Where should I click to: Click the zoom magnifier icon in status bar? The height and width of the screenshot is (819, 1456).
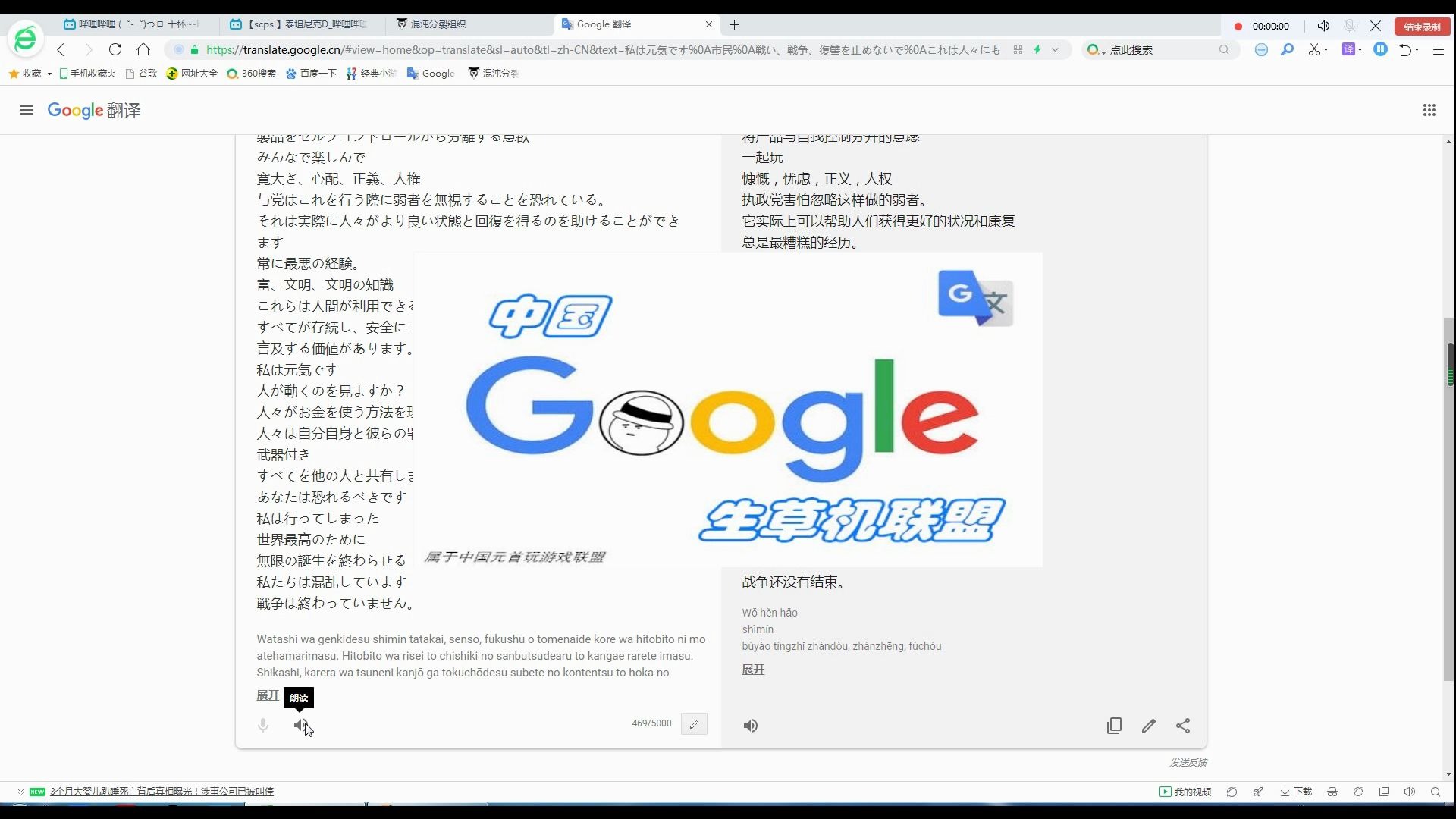(x=1436, y=792)
